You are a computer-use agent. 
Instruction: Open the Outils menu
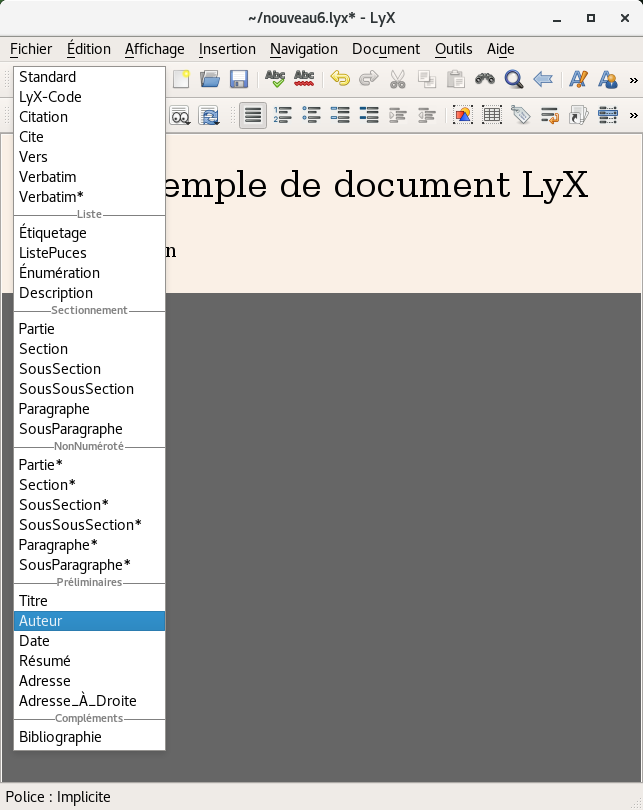453,49
